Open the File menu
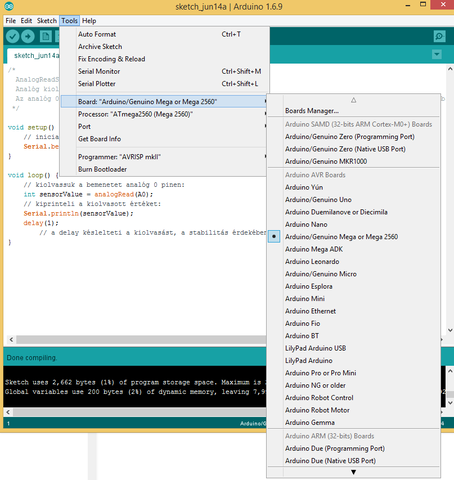 (11, 21)
